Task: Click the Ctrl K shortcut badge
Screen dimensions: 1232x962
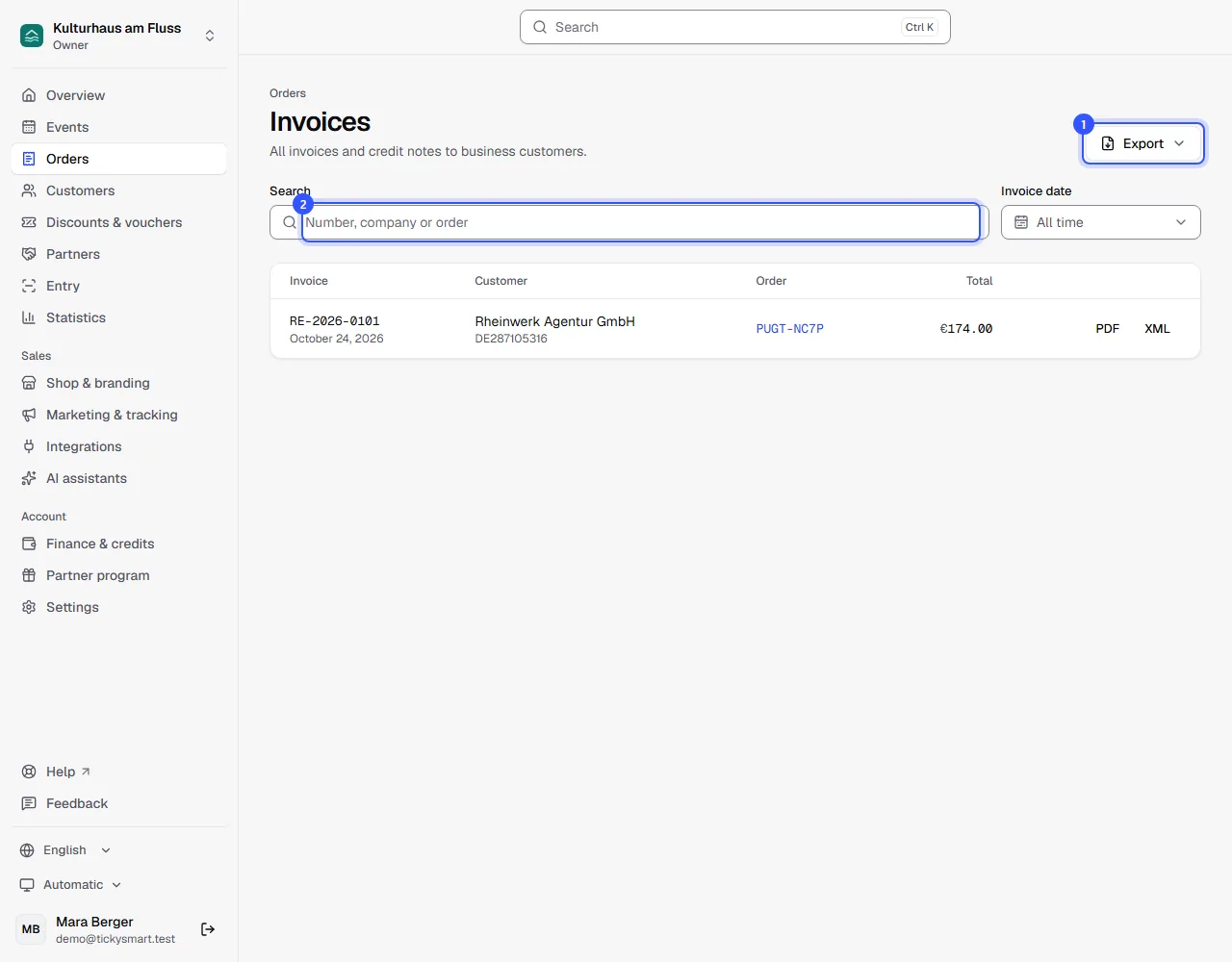Action: click(919, 27)
